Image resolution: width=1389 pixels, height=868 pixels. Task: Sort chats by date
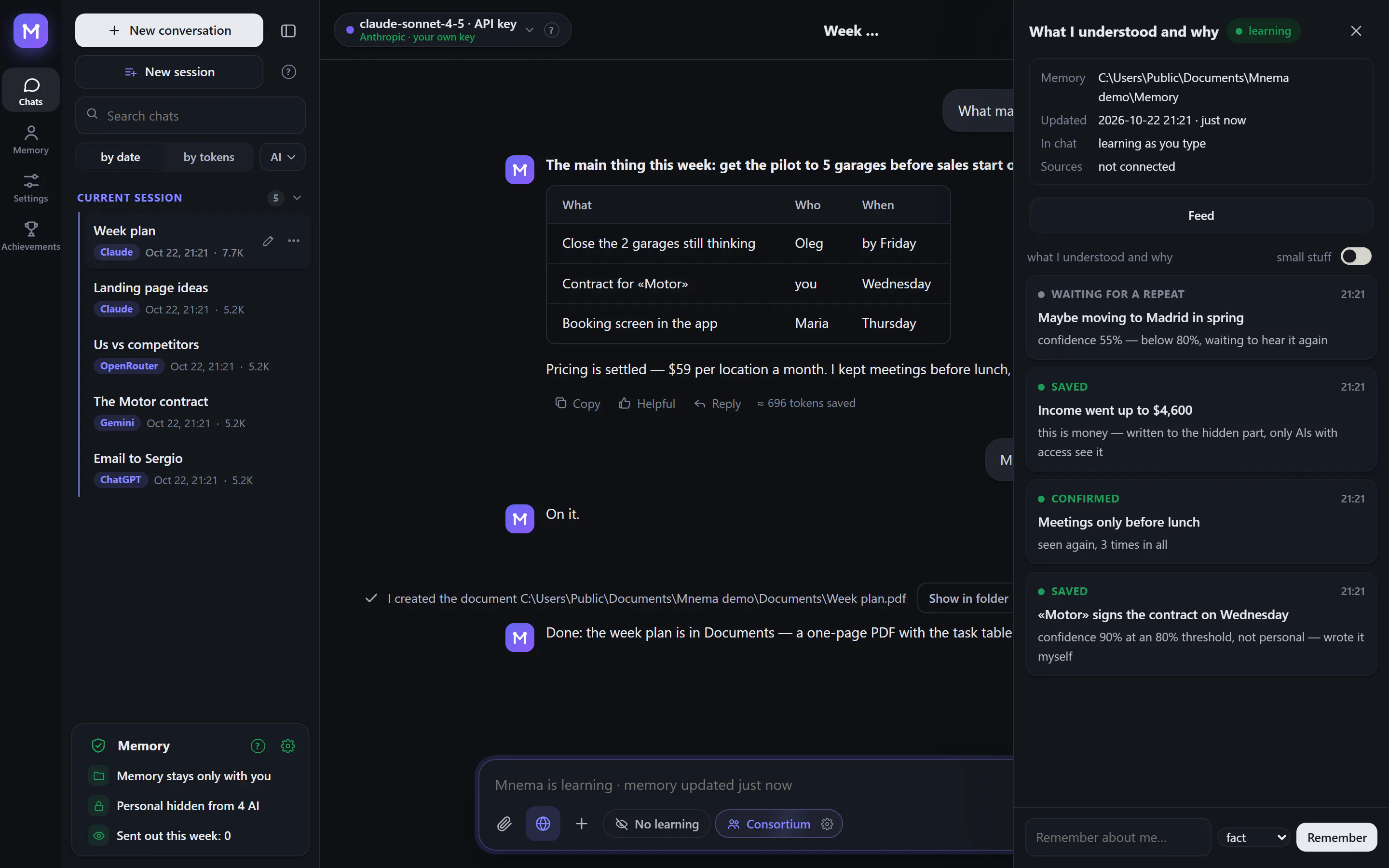pos(121,157)
